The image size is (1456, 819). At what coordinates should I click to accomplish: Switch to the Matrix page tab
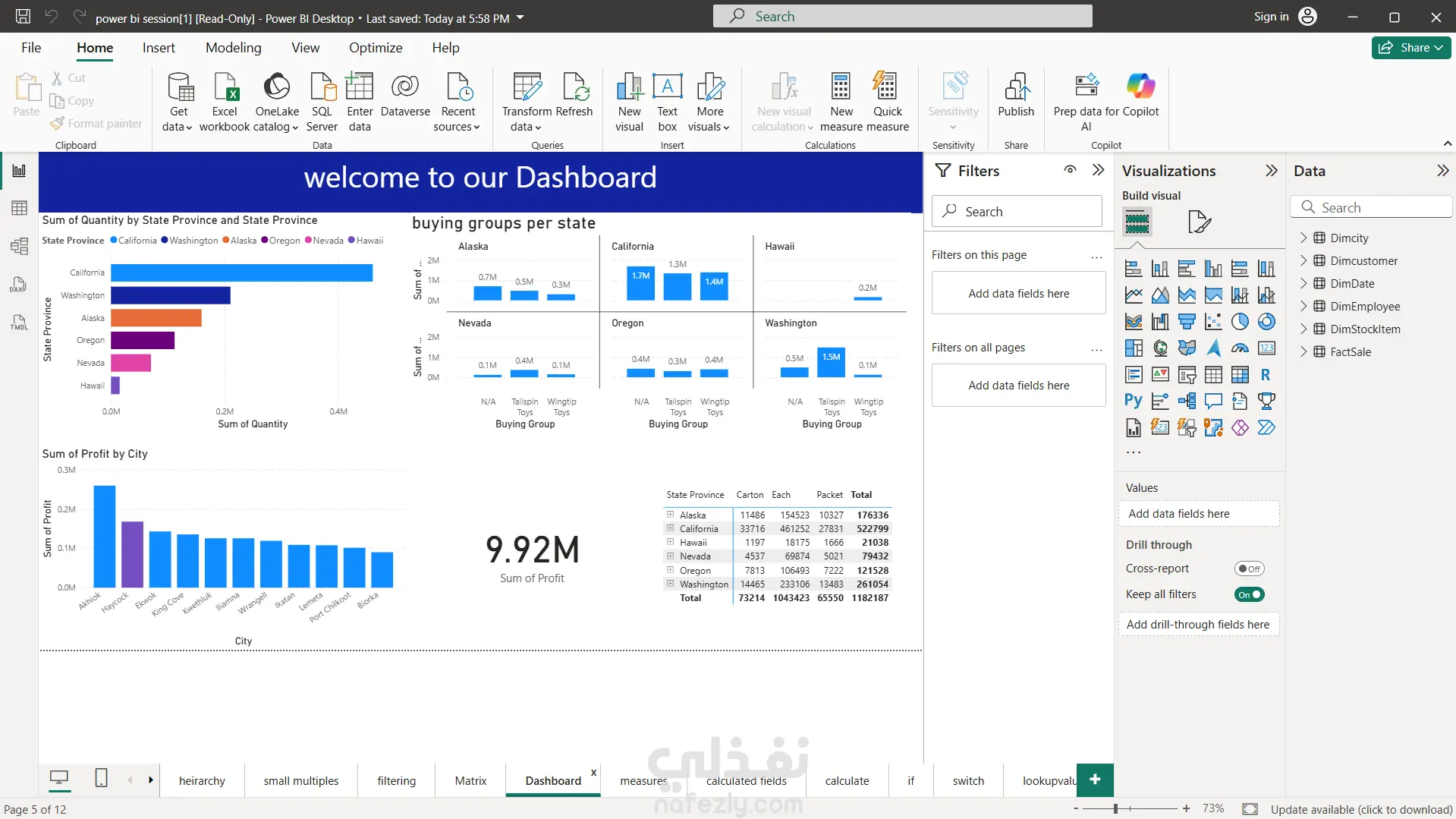[x=470, y=780]
